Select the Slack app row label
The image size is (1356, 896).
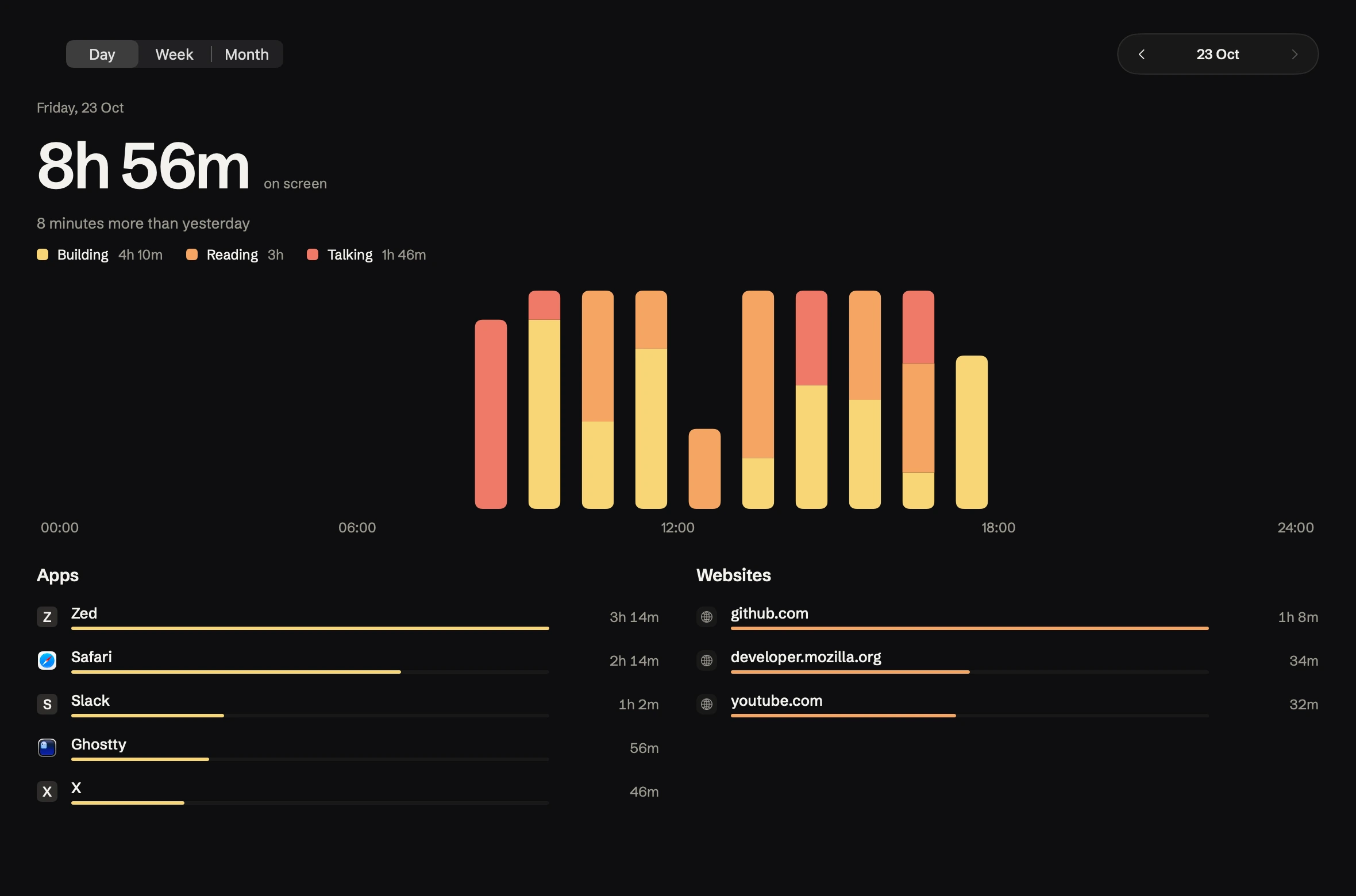click(x=90, y=700)
